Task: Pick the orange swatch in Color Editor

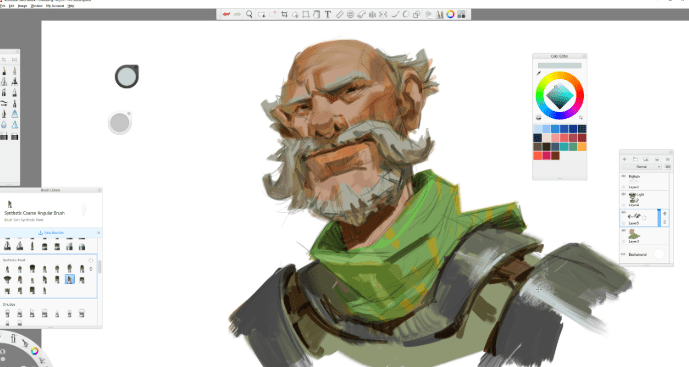Action: 582,147
